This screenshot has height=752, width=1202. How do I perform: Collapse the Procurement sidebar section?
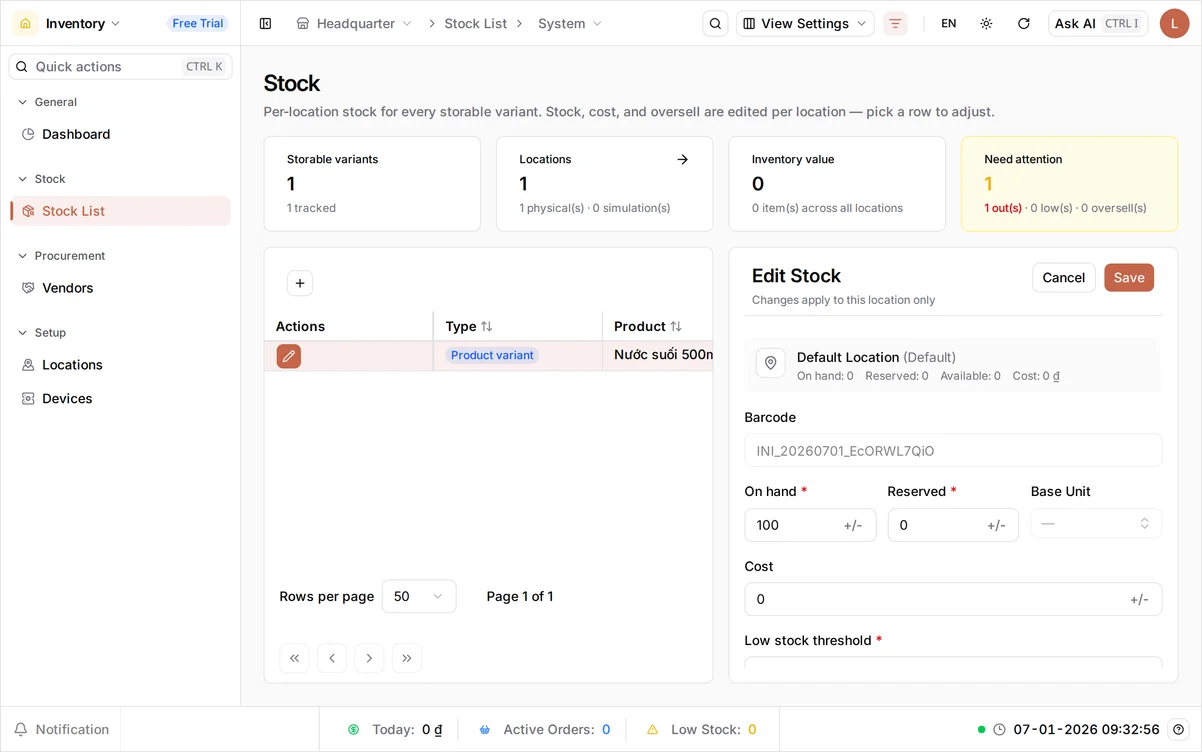(x=62, y=256)
